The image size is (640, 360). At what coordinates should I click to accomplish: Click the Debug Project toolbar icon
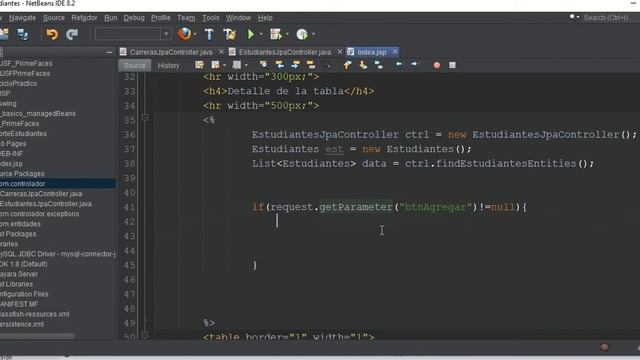(x=276, y=34)
